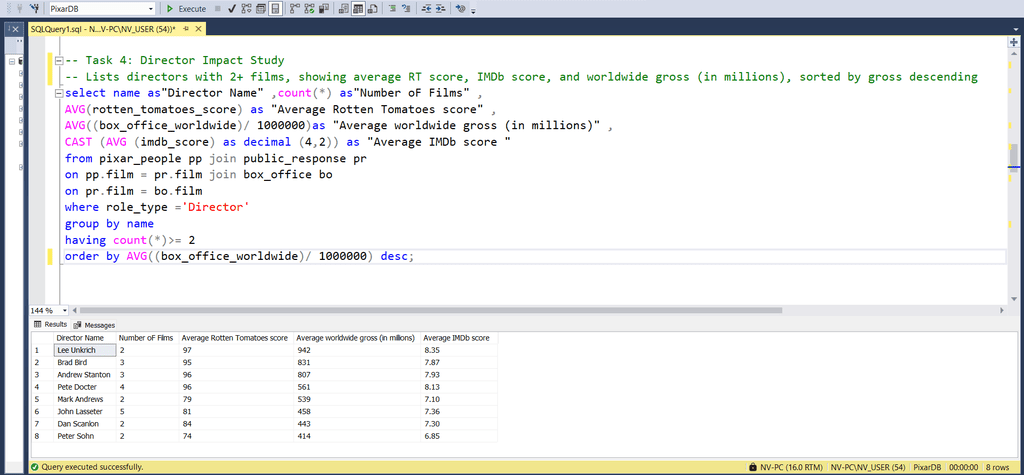Screen dimensions: 1024x475
Task: Open the PixarDB database dropdown
Action: click(x=149, y=9)
